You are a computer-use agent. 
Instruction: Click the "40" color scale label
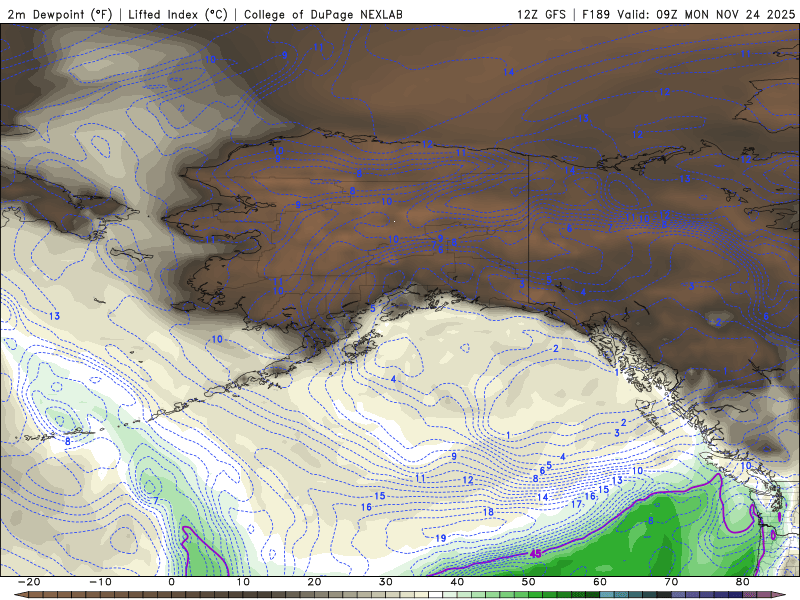457,582
